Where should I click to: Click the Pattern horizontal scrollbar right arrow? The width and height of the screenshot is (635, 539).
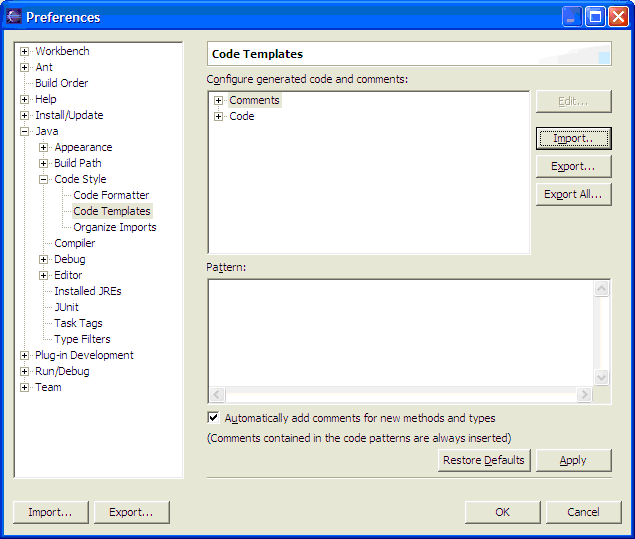coord(584,395)
